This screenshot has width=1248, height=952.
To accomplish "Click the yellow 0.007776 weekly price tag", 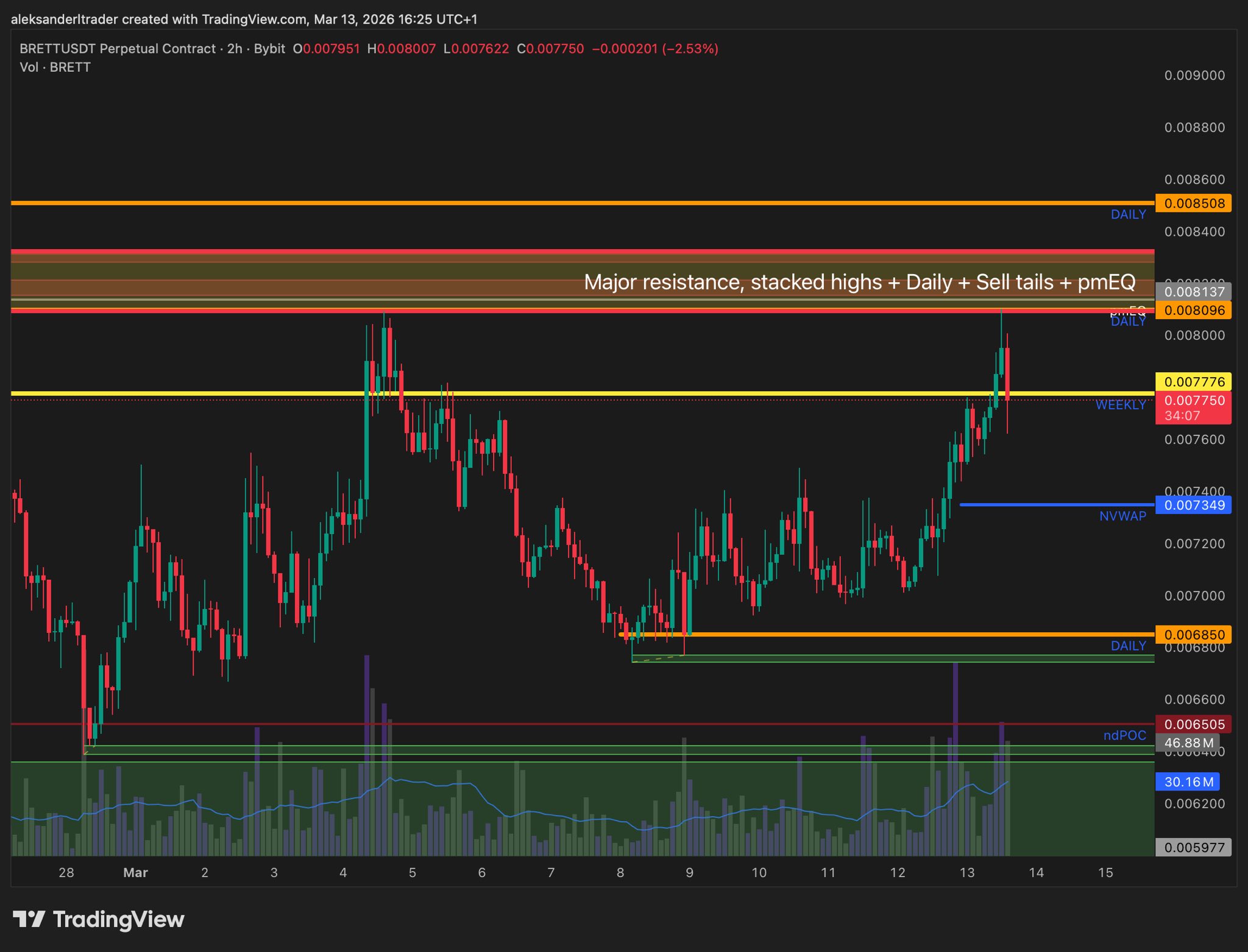I will tap(1193, 382).
